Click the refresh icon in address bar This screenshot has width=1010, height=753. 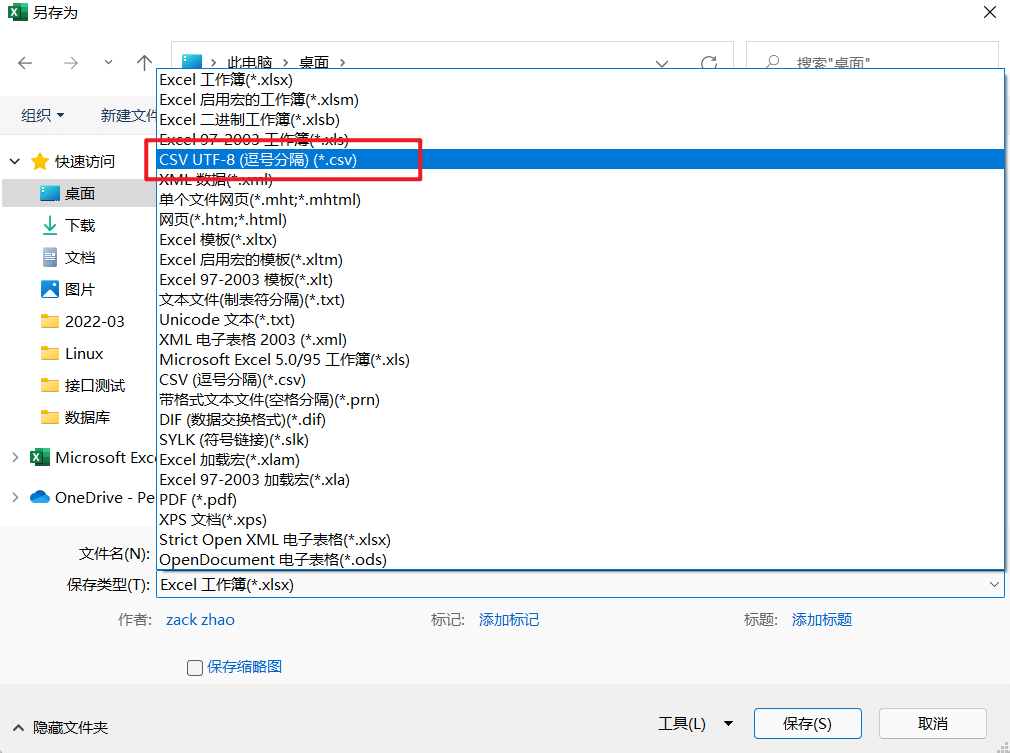[x=709, y=62]
